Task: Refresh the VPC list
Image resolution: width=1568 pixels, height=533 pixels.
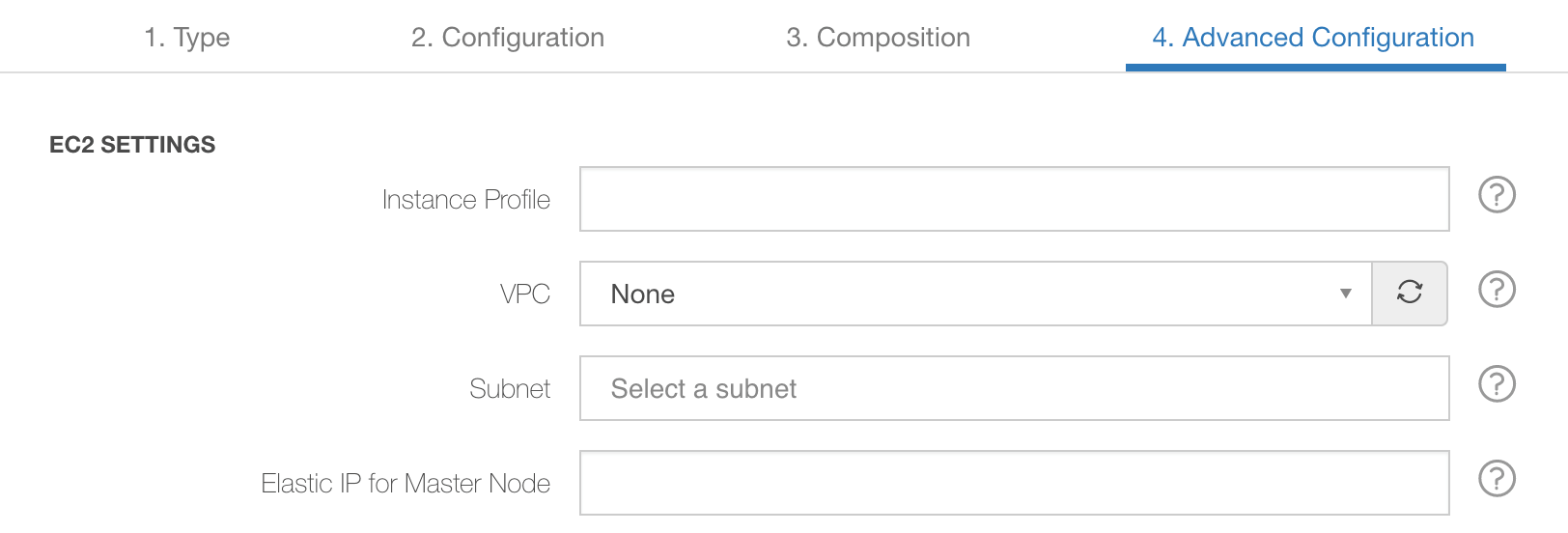Action: click(1410, 293)
